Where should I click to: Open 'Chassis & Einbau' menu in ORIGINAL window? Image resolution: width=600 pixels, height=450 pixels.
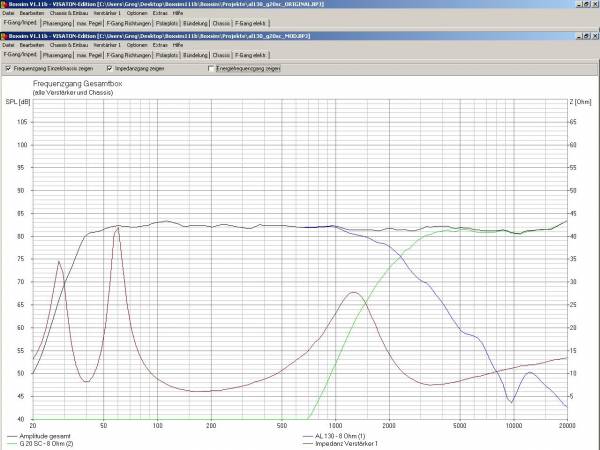tap(69, 13)
